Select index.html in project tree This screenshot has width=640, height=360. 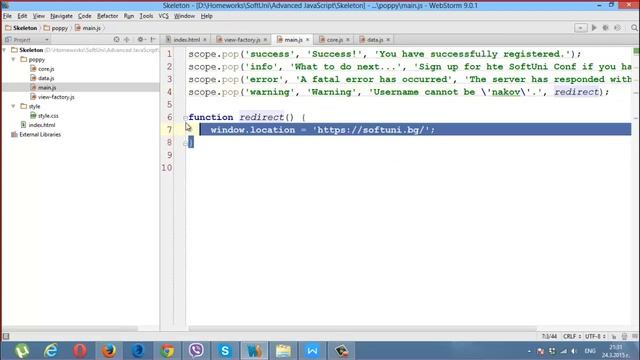[x=38, y=125]
